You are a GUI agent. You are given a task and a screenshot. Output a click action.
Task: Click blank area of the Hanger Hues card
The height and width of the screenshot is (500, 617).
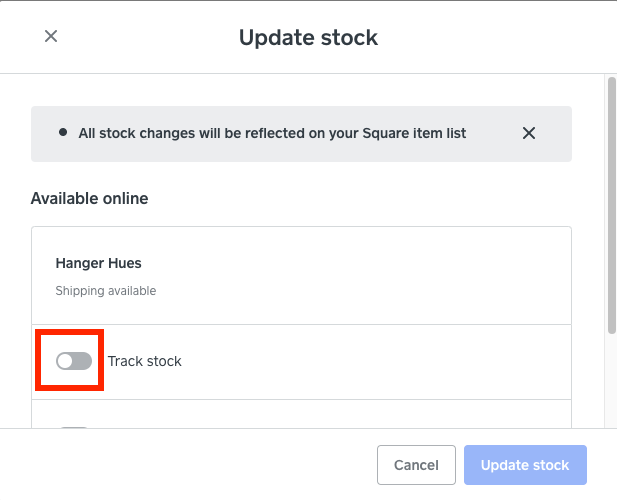coord(380,275)
